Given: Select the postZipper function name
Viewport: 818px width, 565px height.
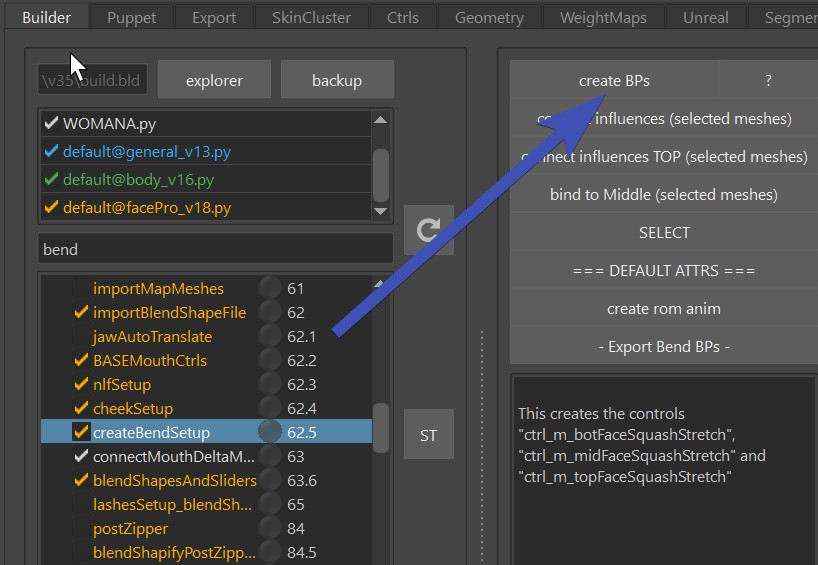Looking at the screenshot, I should (130, 528).
